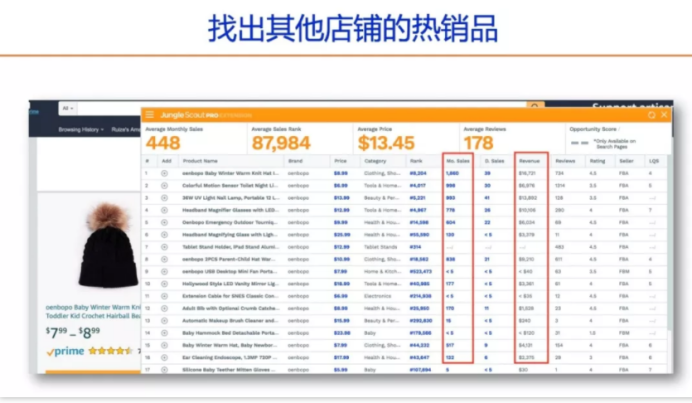Click rank #523,473 in the USB Fan row

pyautogui.click(x=421, y=271)
